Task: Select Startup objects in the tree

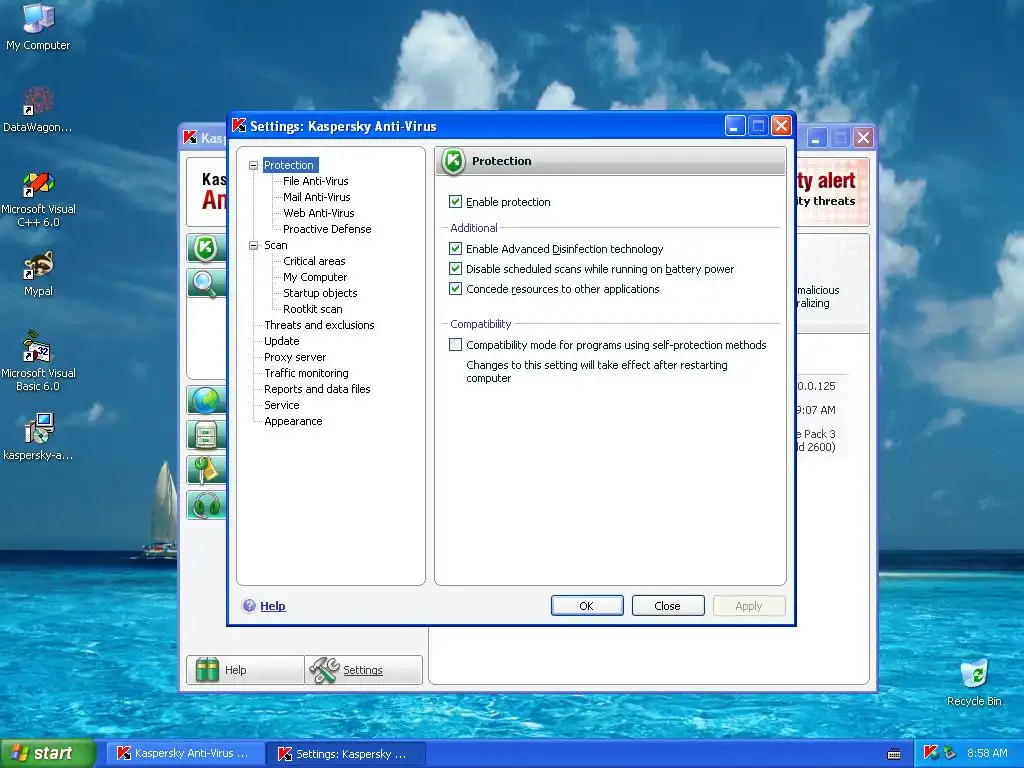Action: [320, 293]
